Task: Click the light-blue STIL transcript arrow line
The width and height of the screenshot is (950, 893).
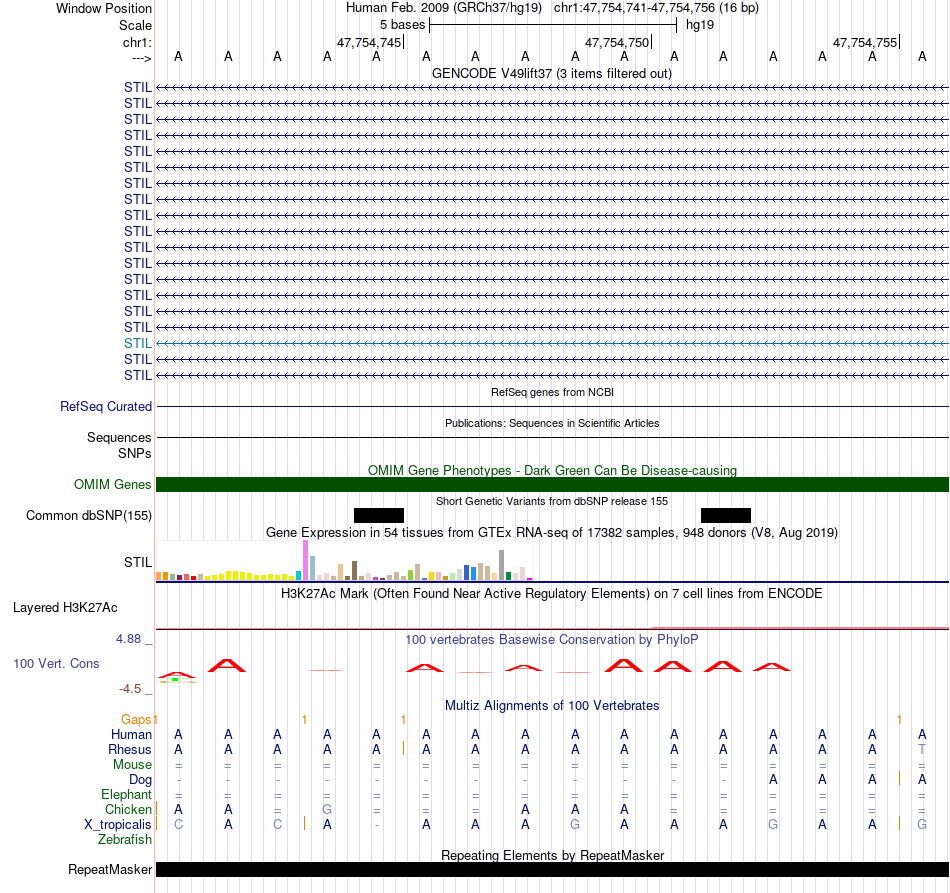Action: [552, 344]
